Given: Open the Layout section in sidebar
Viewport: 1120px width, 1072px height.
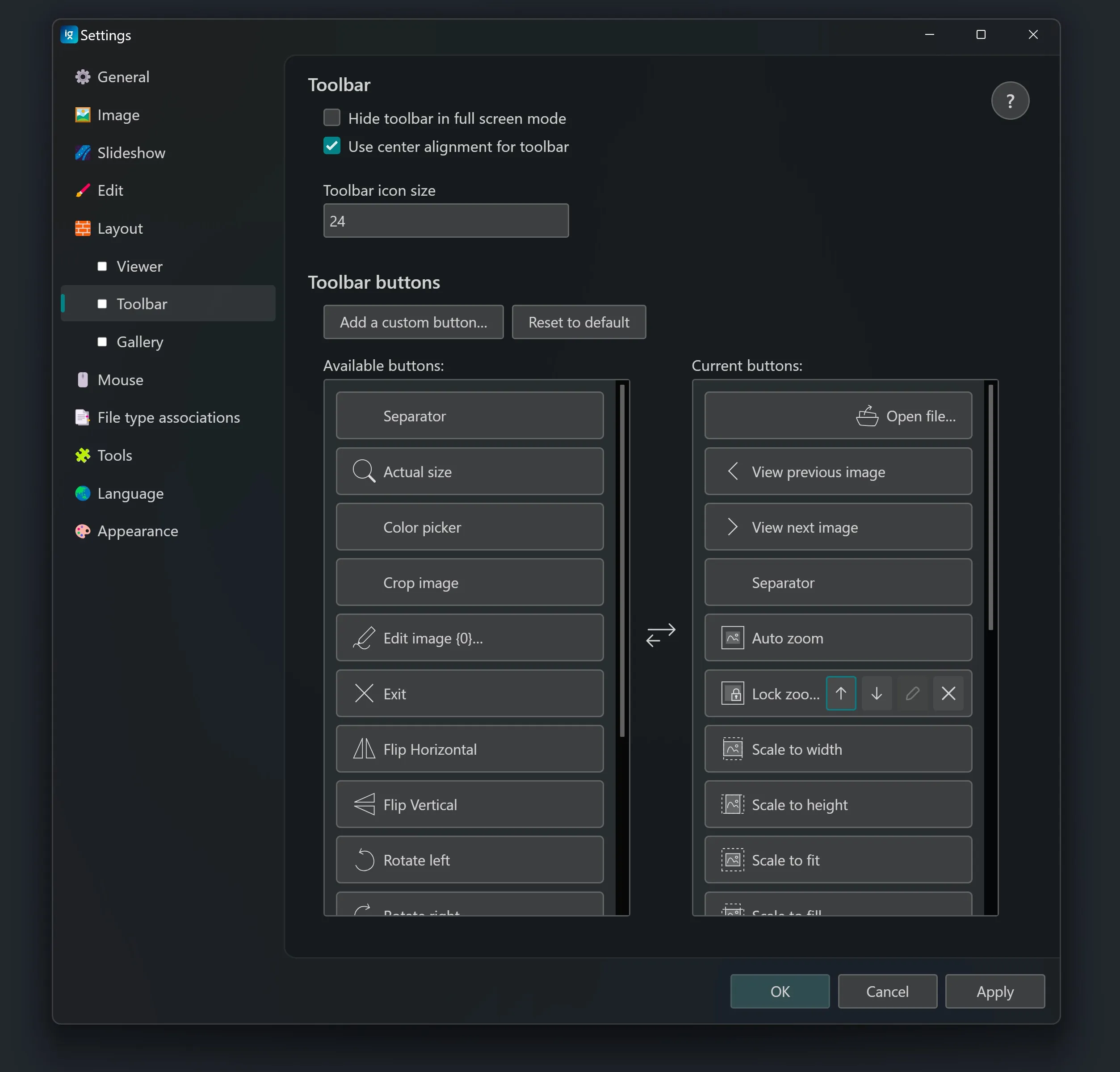Looking at the screenshot, I should pyautogui.click(x=120, y=229).
